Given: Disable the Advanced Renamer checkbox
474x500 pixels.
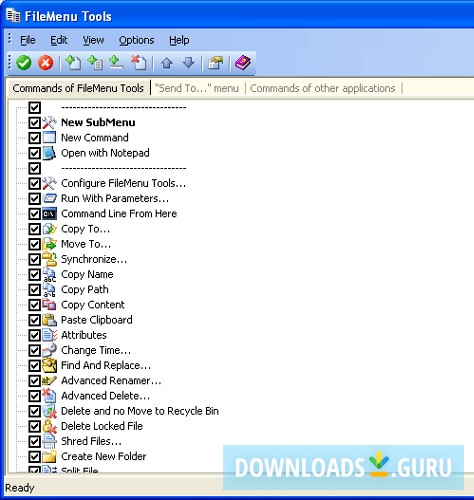Looking at the screenshot, I should [34, 380].
